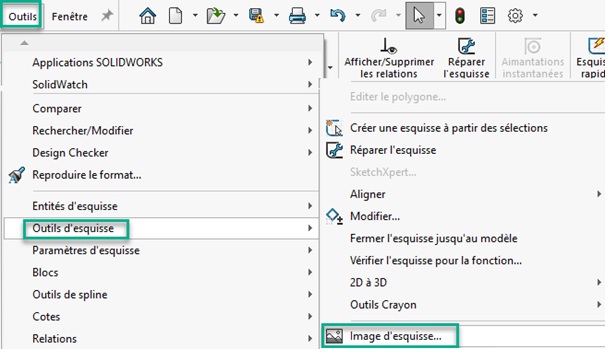Open Applications SOLIDWORKS submenu
This screenshot has width=616, height=360.
point(162,62)
